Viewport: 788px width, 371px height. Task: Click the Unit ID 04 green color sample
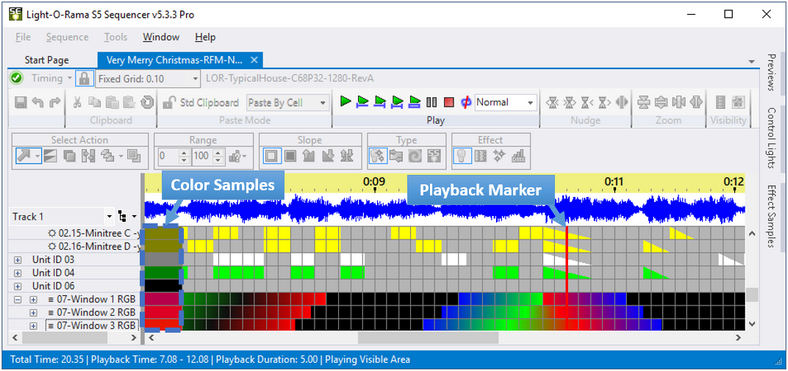click(x=162, y=273)
